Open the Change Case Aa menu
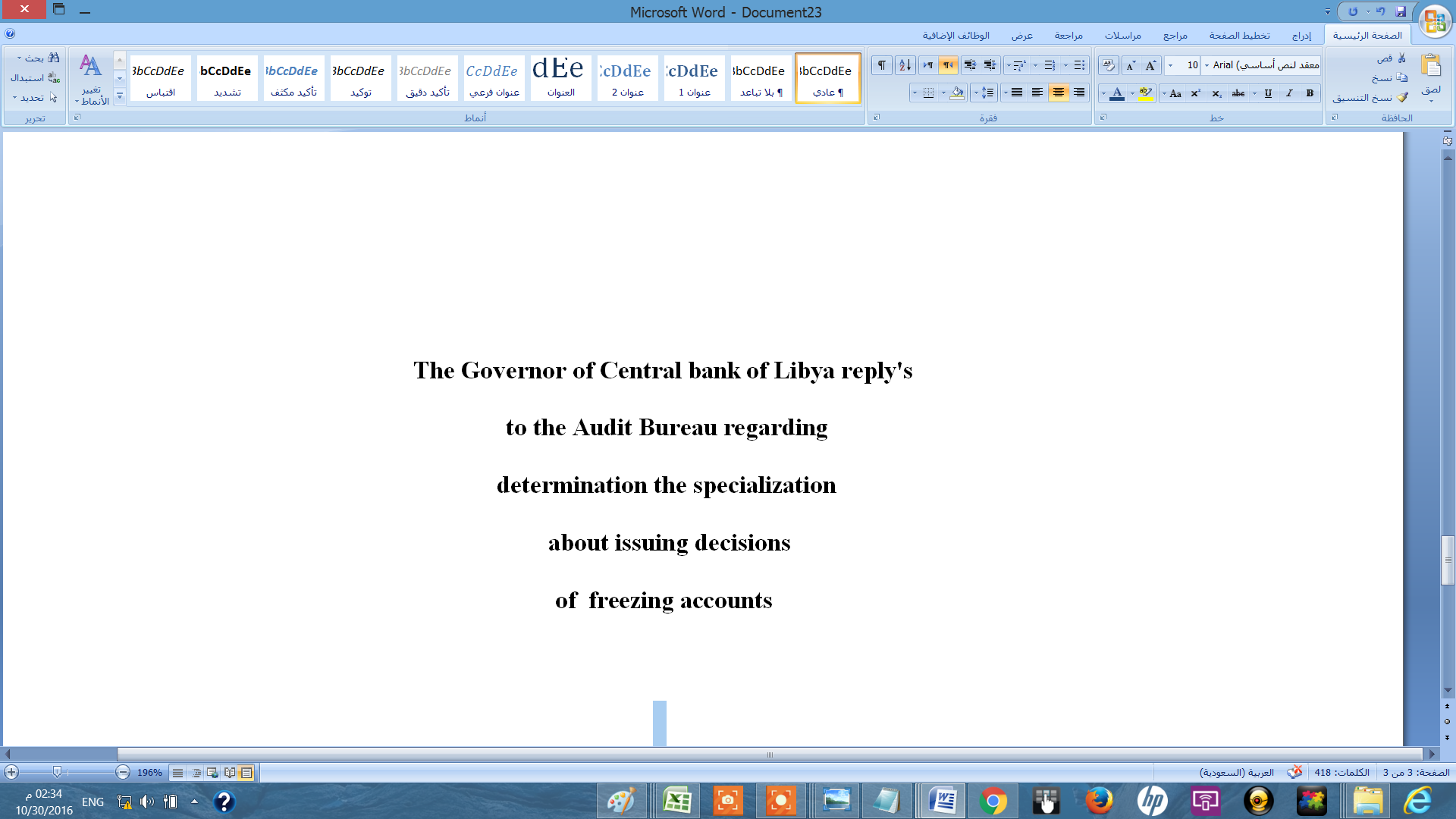 1172,93
